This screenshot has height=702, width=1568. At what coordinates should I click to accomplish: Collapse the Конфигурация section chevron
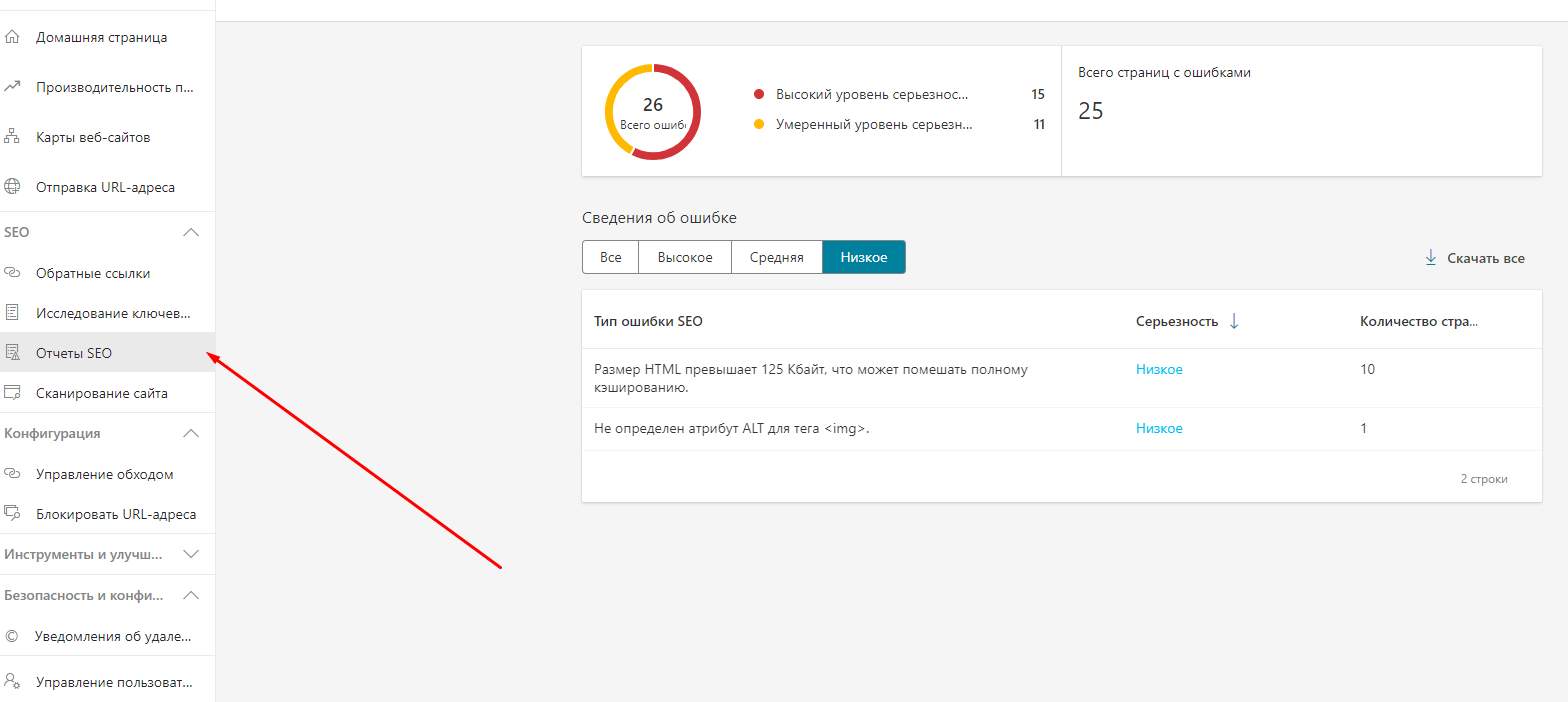[x=191, y=434]
